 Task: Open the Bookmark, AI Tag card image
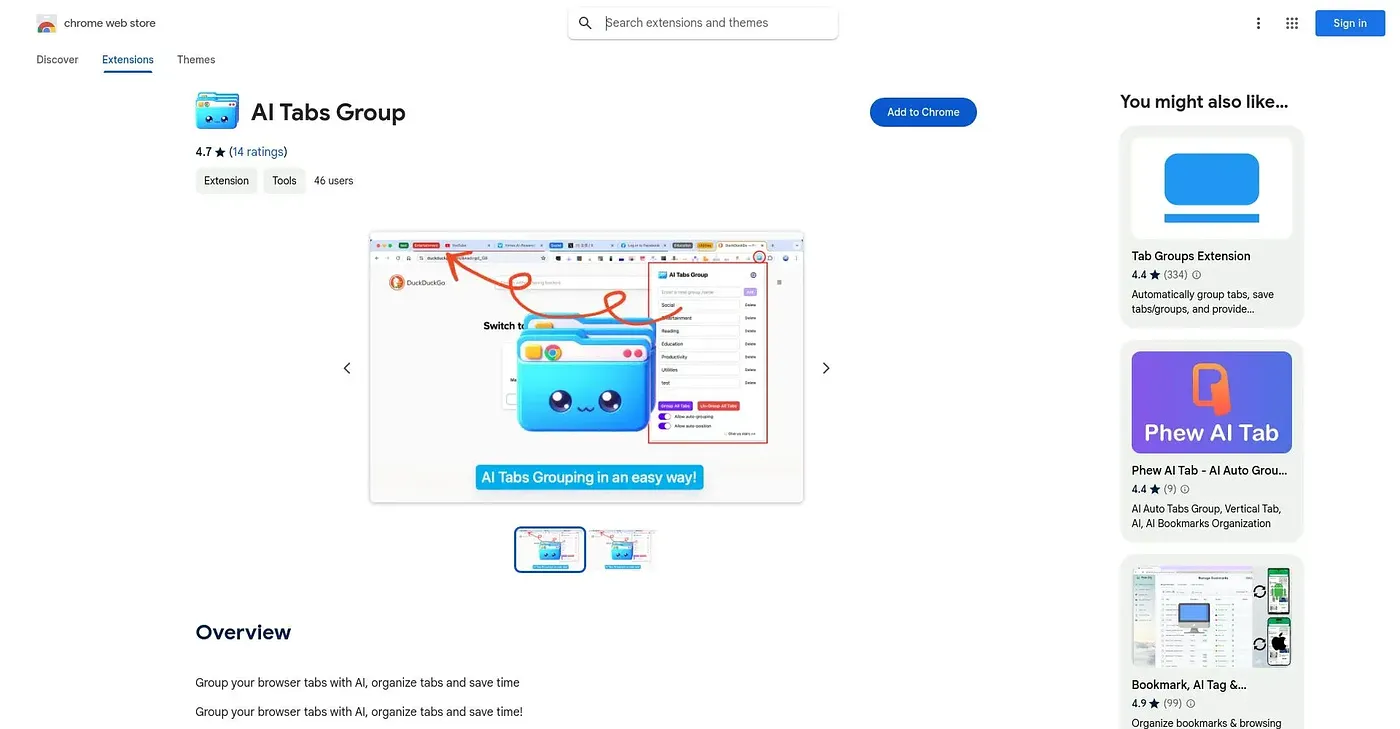pyautogui.click(x=1212, y=617)
